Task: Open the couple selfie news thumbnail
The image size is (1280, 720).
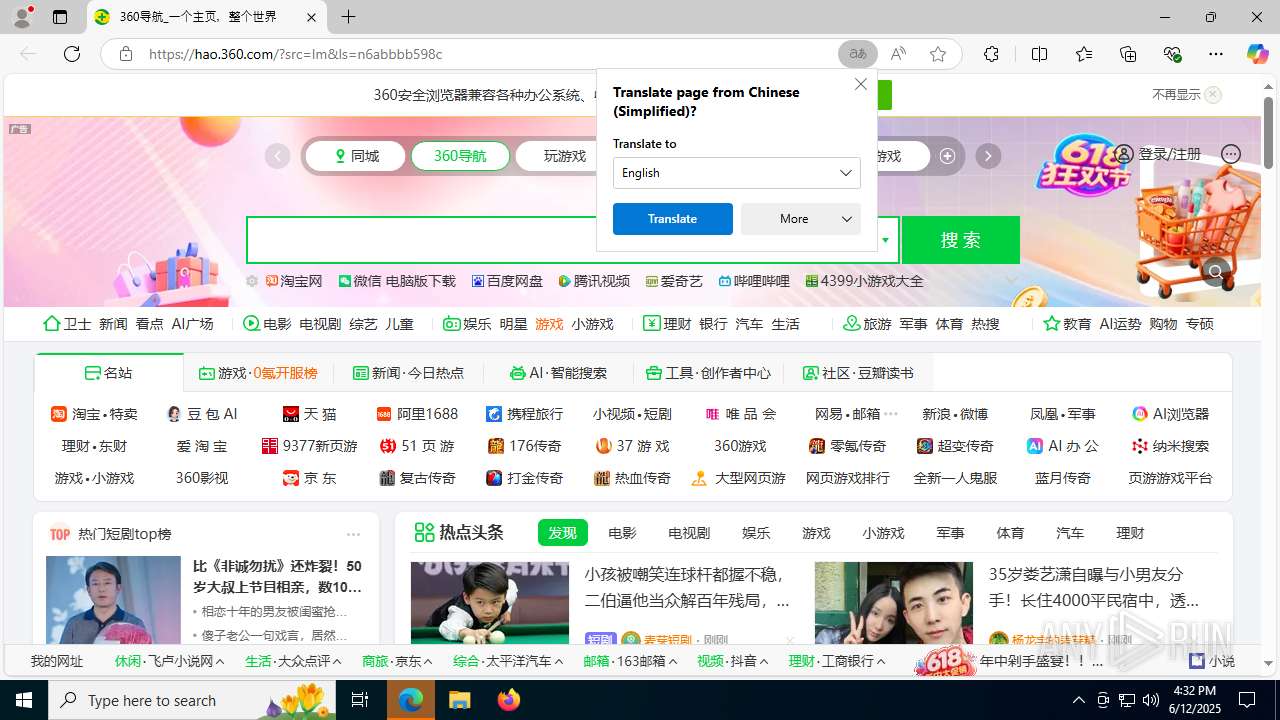Action: pyautogui.click(x=894, y=603)
